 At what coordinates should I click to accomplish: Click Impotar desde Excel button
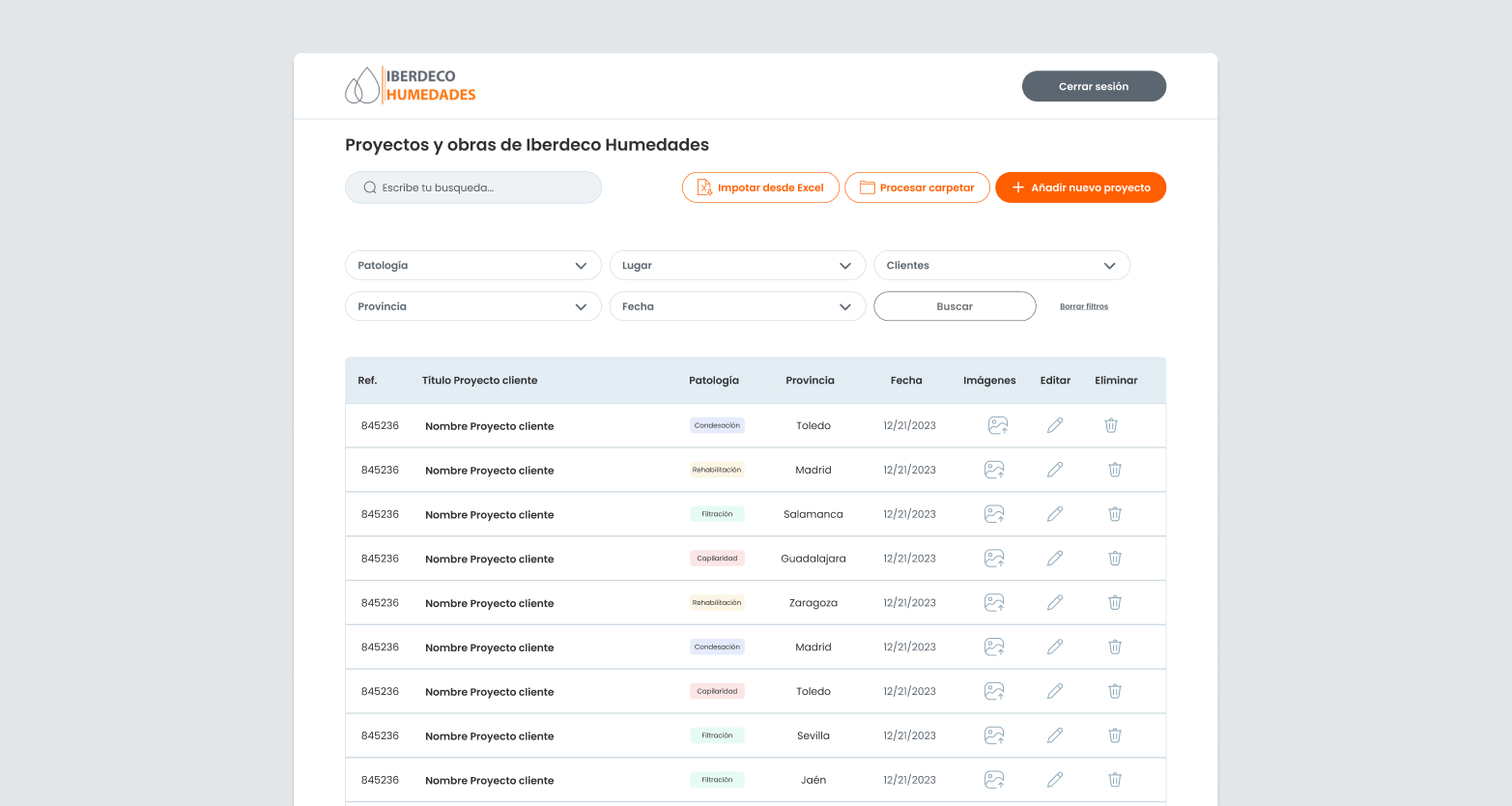click(760, 187)
